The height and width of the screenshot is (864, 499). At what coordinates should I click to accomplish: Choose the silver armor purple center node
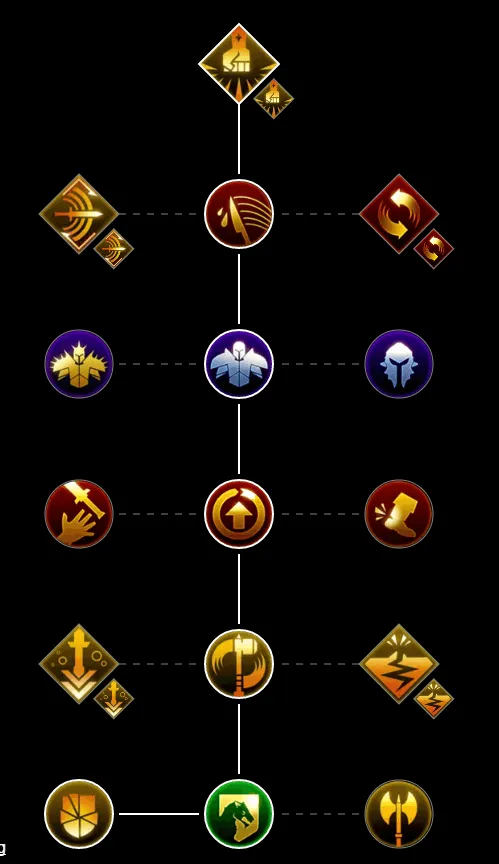point(238,364)
